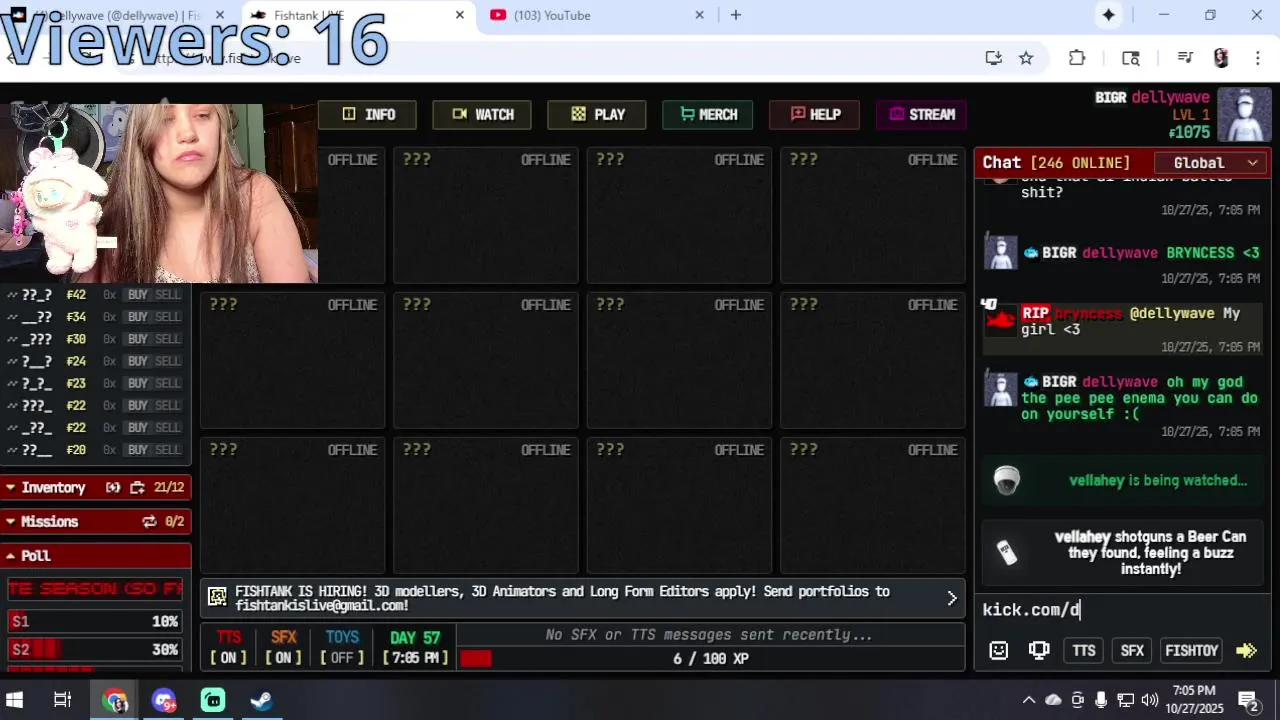The height and width of the screenshot is (720, 1280).
Task: Click @dellywave mention in bryncess message
Action: click(1172, 314)
